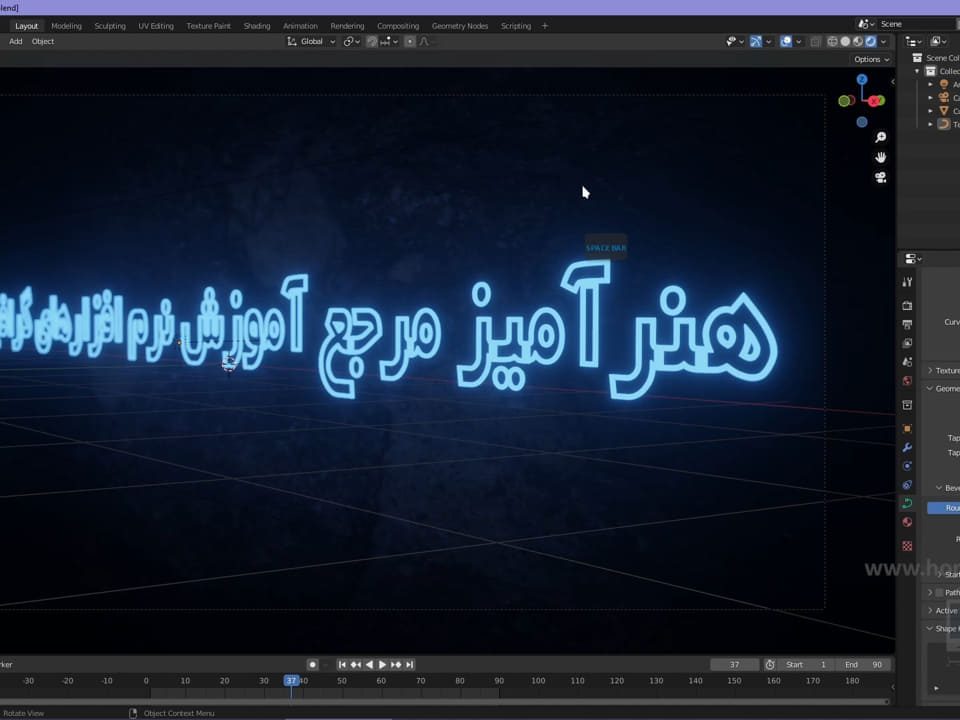Open the Object Data curve properties tab

[907, 503]
